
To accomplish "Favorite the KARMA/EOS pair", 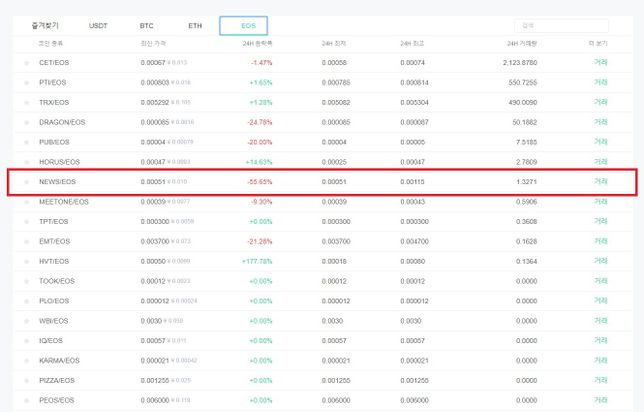I will pyautogui.click(x=27, y=360).
